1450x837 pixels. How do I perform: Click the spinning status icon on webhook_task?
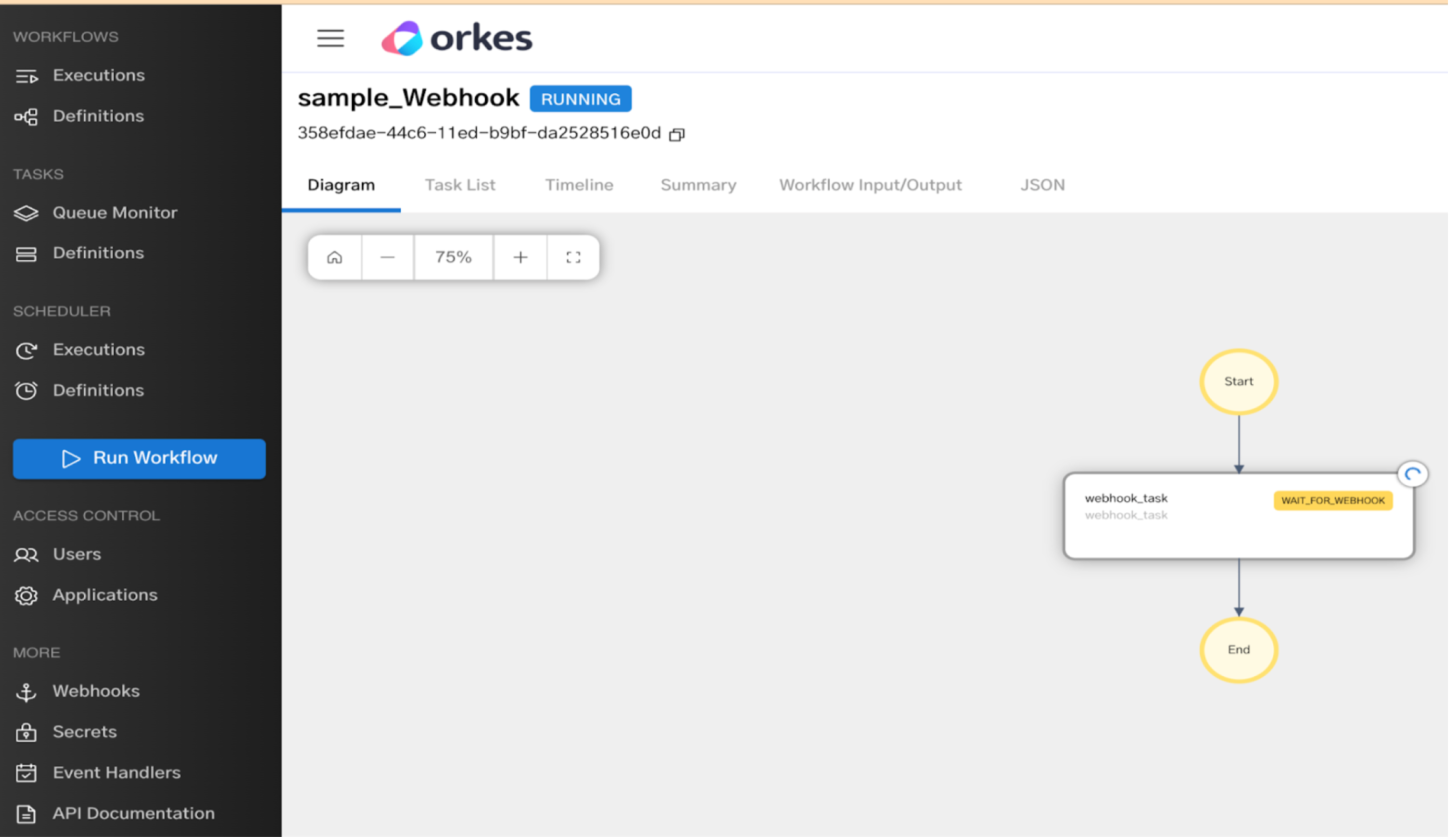(1412, 474)
